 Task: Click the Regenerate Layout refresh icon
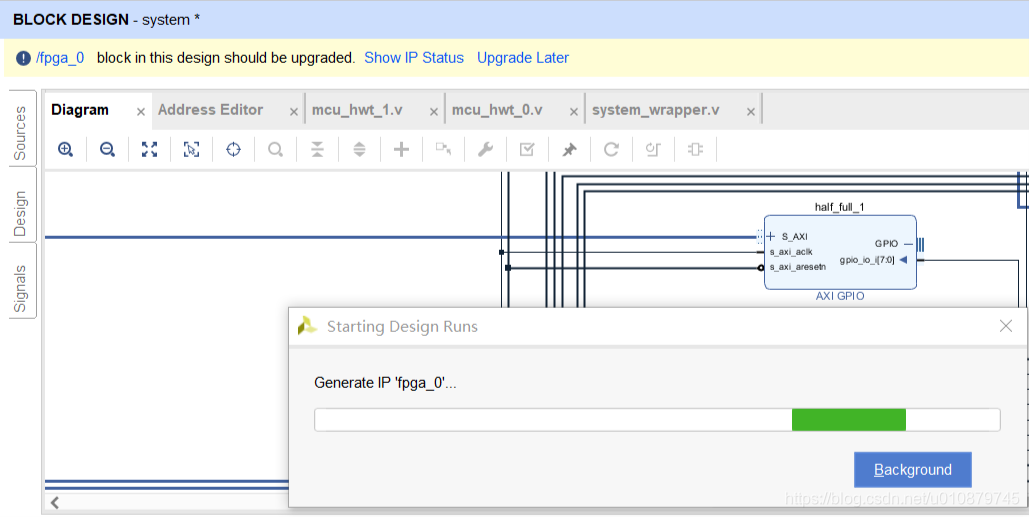(x=611, y=150)
